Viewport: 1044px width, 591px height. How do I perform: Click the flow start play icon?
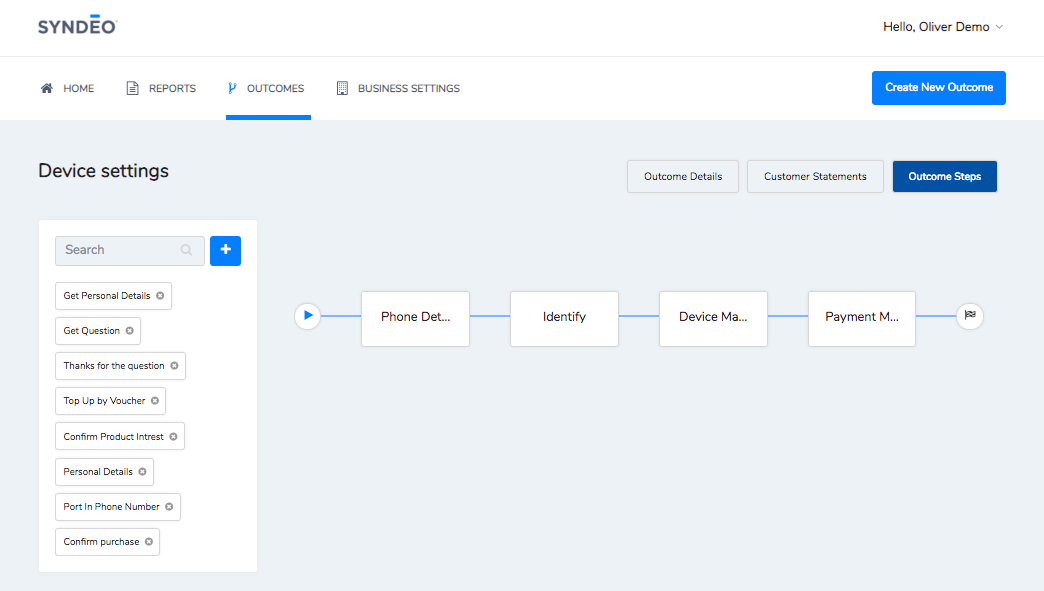click(308, 315)
